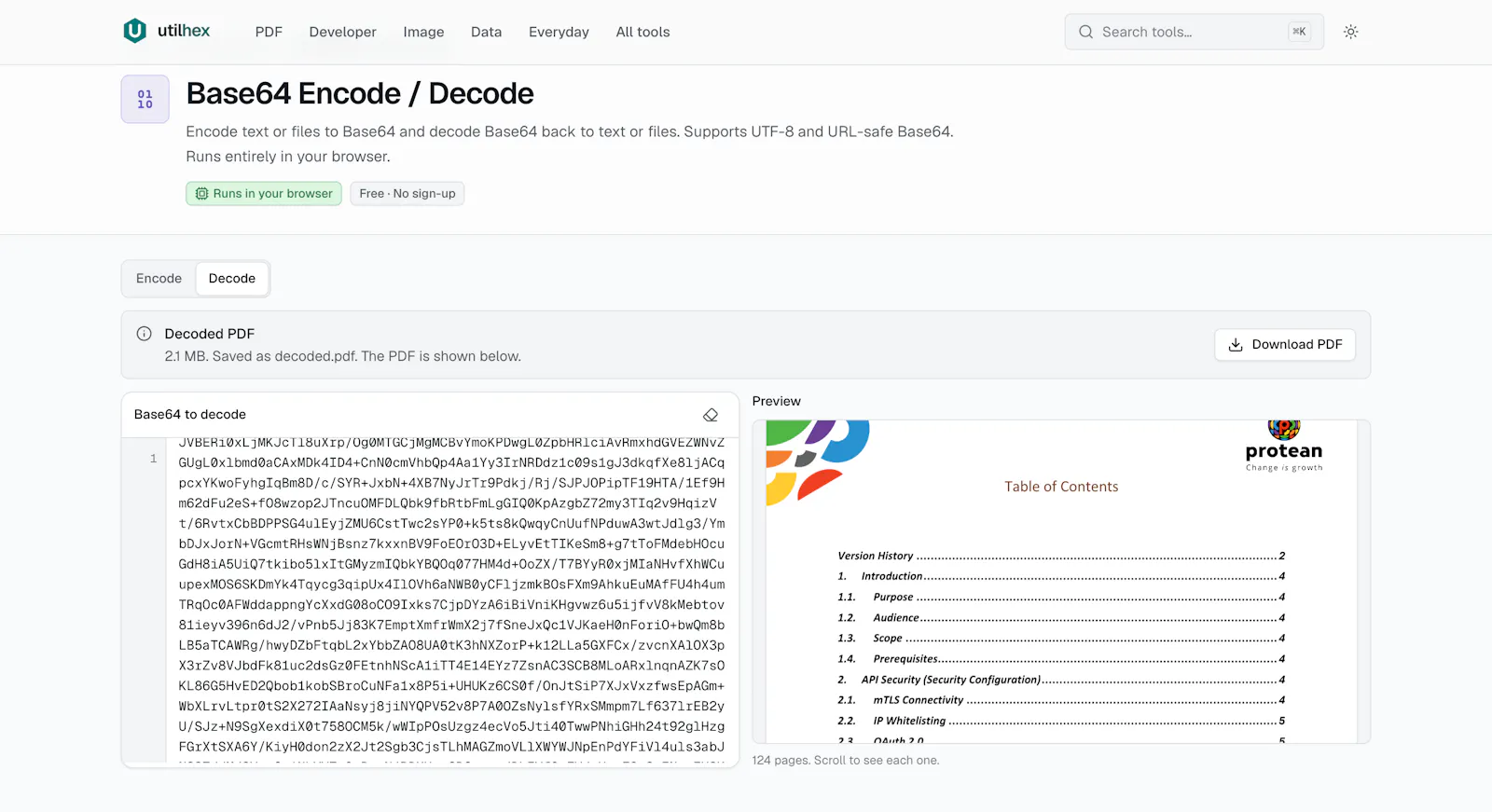Image resolution: width=1492 pixels, height=812 pixels.
Task: Toggle the light/dark theme sun icon
Action: (1350, 32)
